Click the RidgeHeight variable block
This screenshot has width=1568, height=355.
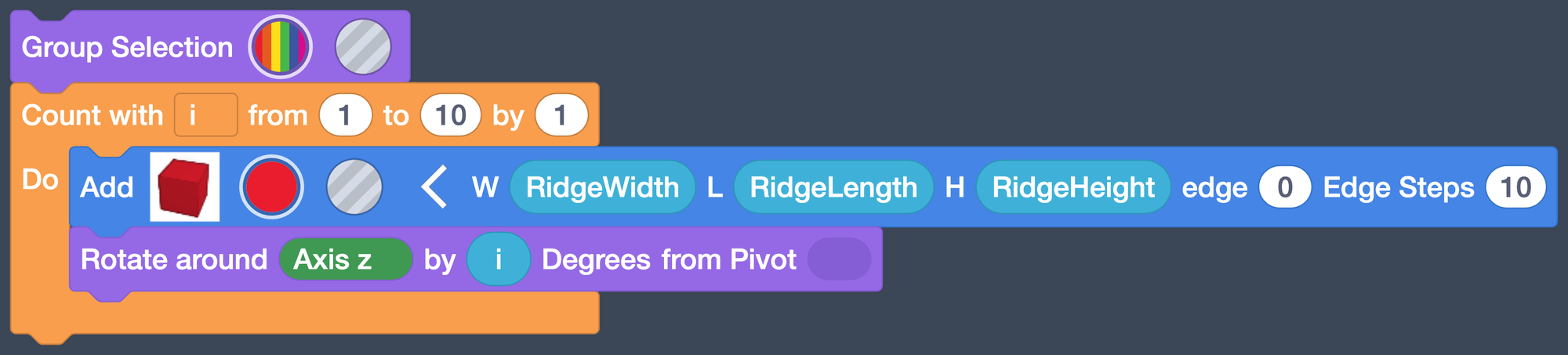(1073, 187)
